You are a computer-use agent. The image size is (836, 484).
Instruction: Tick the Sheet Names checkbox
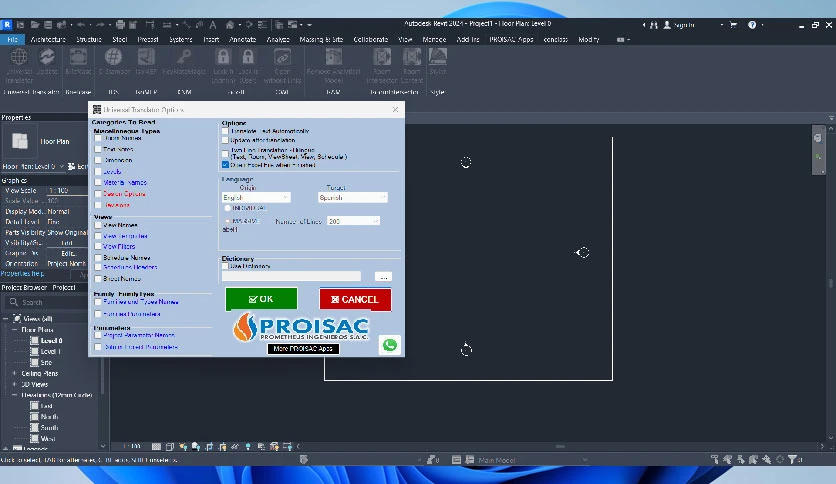pos(98,279)
